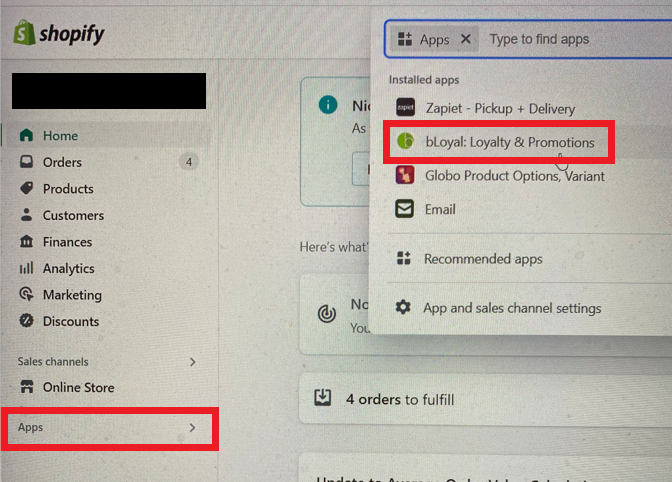Open the 4 orders to fulfill card
Viewport: 672px width, 482px height.
click(485, 399)
